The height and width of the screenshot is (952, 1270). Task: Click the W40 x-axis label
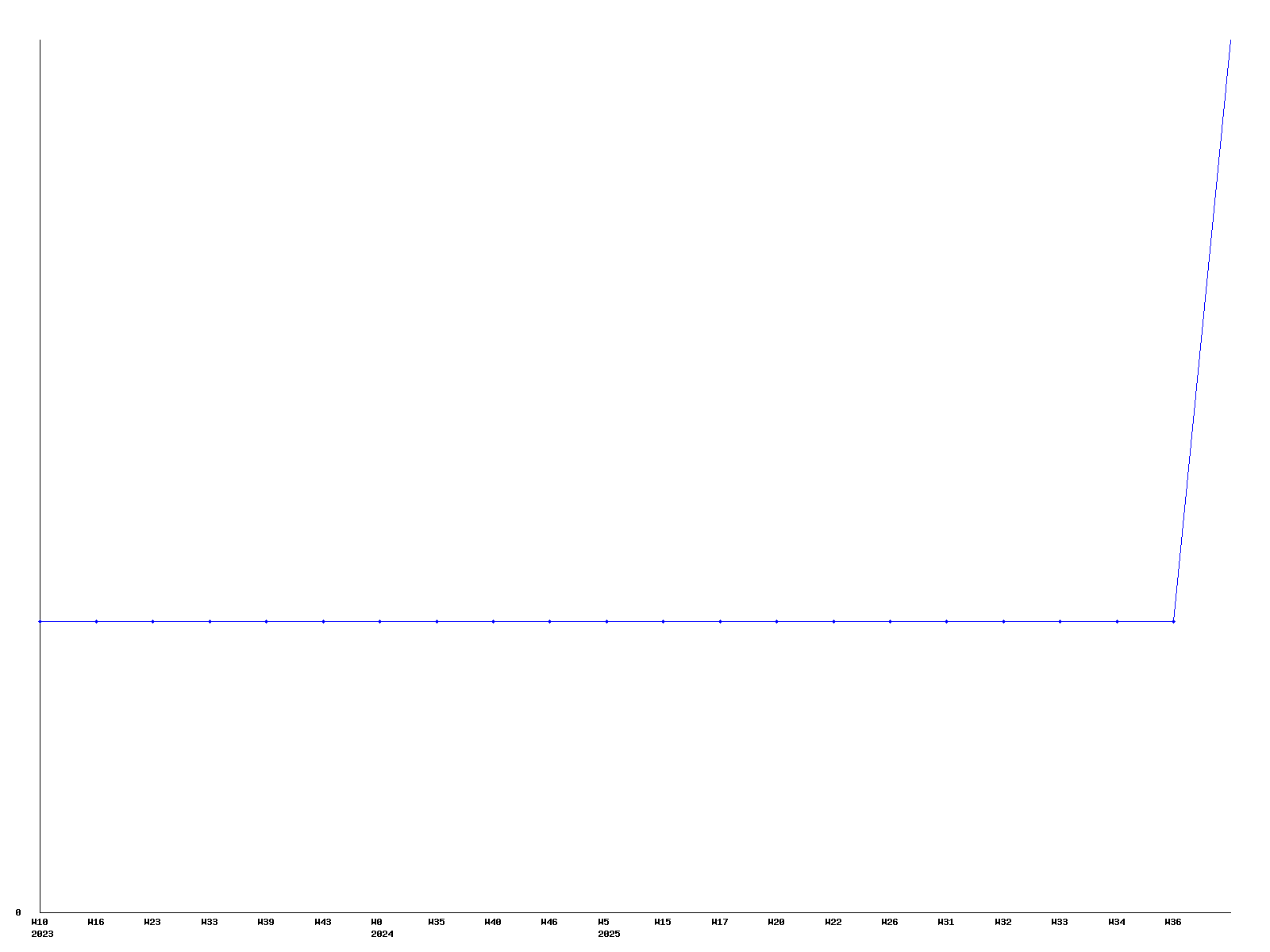493,922
